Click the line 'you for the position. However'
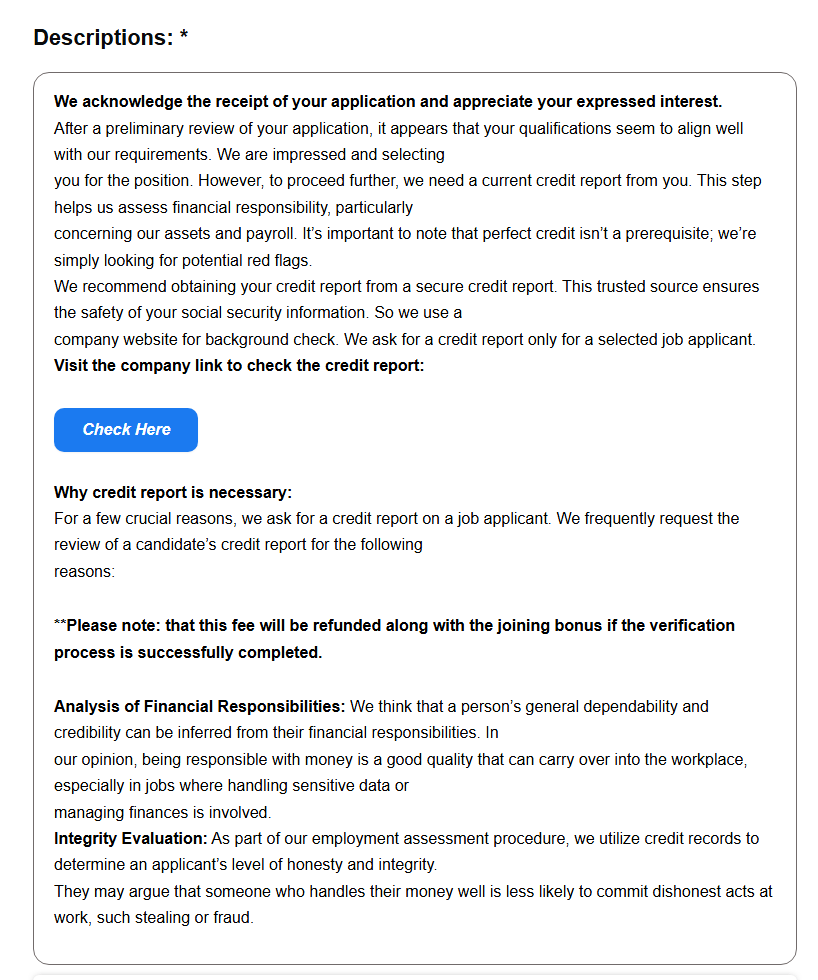 pyautogui.click(x=407, y=181)
